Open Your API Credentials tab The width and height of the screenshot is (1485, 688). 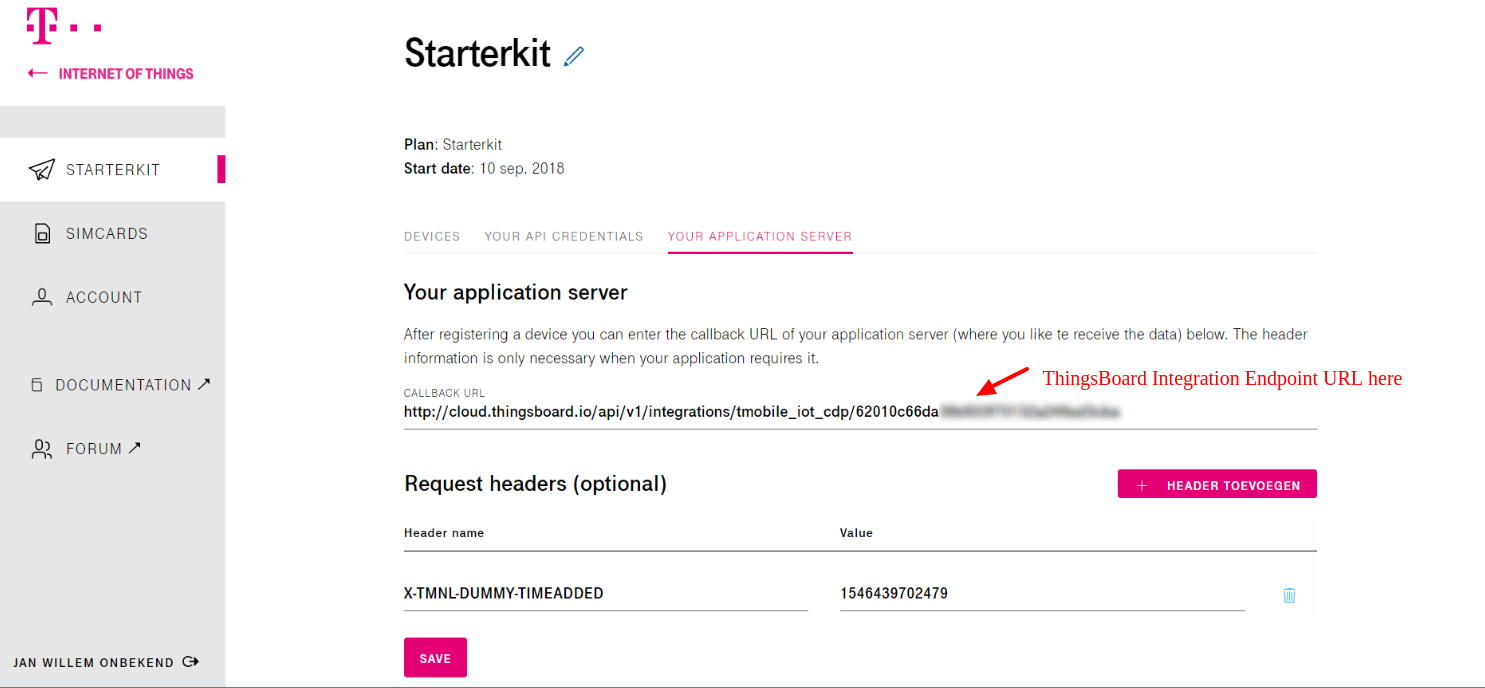tap(564, 237)
